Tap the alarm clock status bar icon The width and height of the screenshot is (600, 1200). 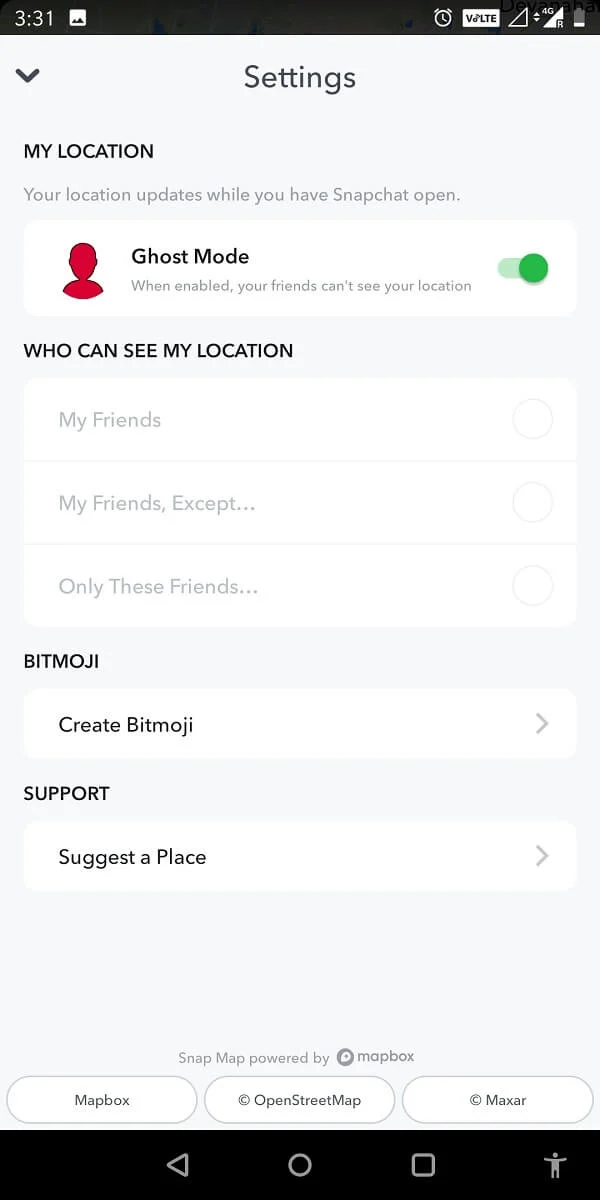(x=442, y=17)
